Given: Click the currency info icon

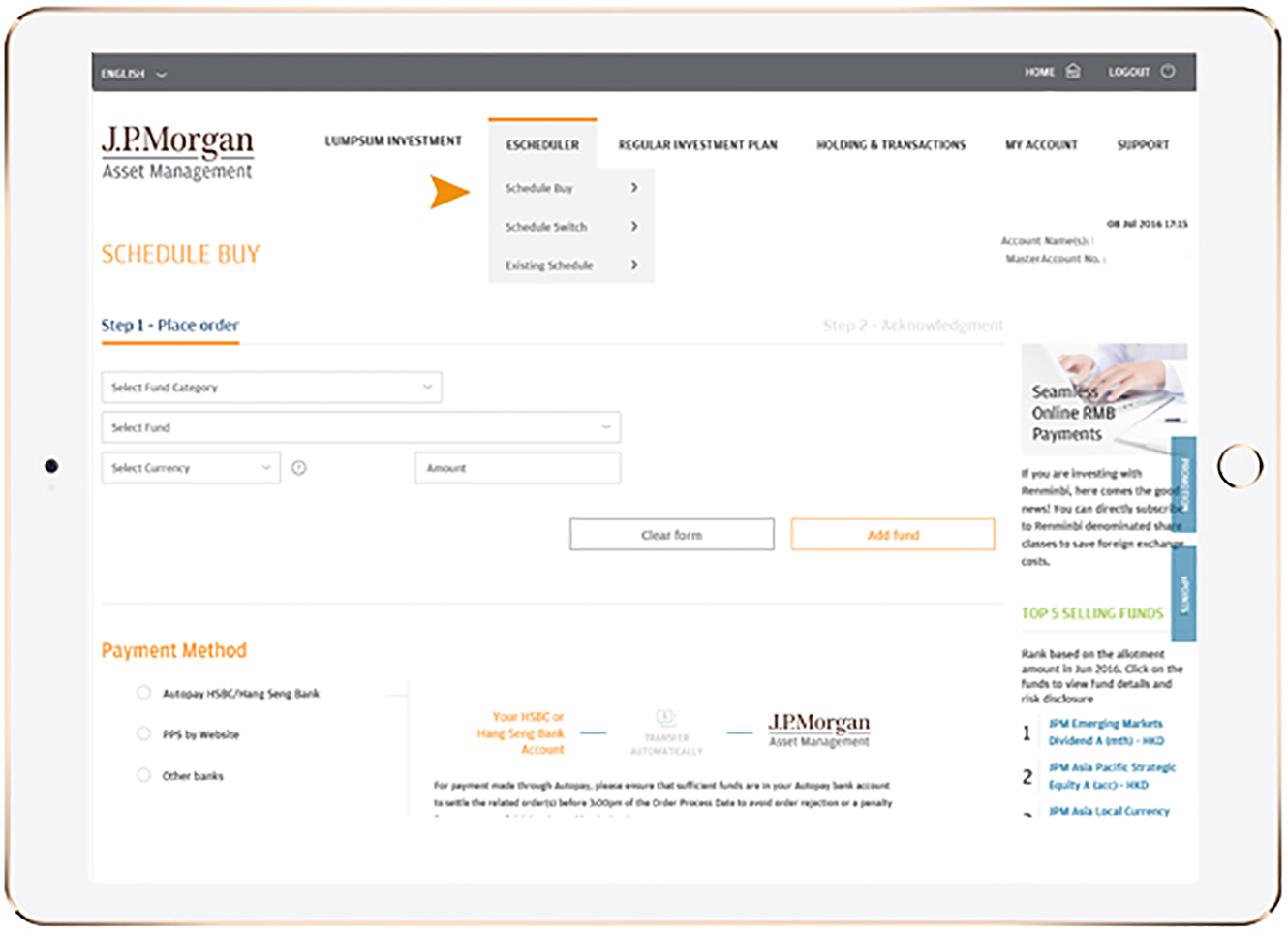Looking at the screenshot, I should [x=299, y=468].
